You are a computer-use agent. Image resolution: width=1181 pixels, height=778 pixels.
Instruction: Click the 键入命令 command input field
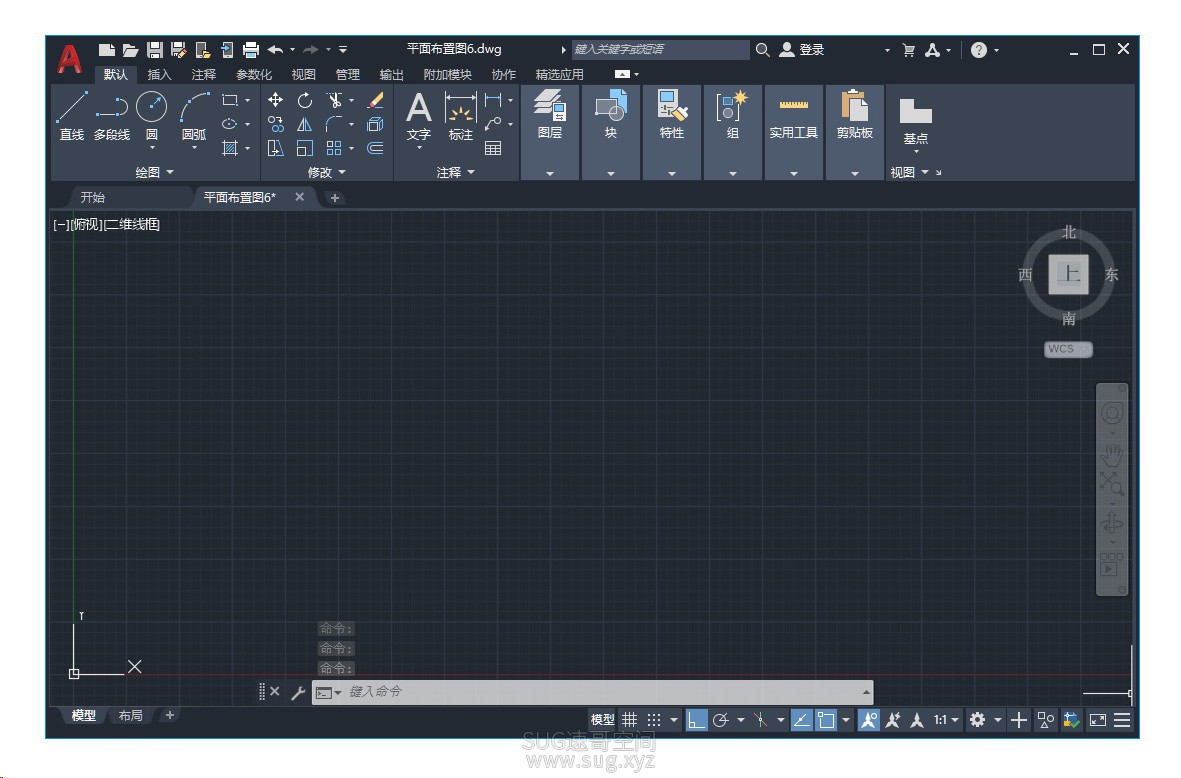point(591,691)
